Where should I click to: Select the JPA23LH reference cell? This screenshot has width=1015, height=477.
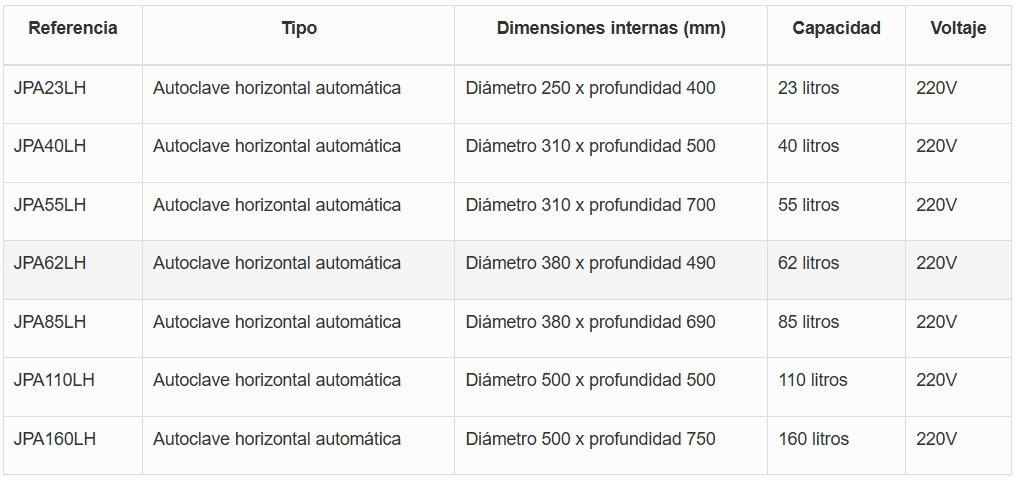[x=50, y=88]
